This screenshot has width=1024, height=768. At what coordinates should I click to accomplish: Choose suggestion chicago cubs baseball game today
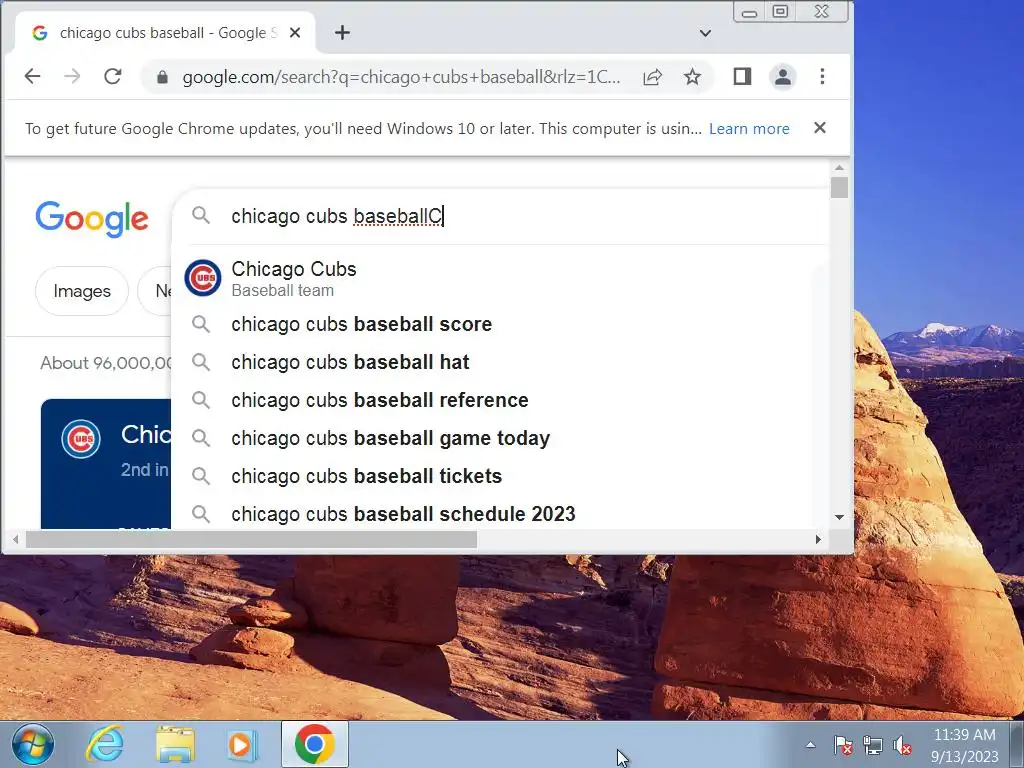coord(500,438)
